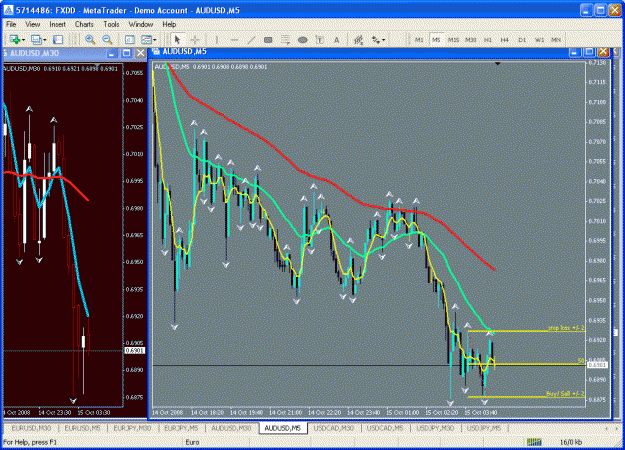
Task: Click the Arrows objects icon
Action: [376, 39]
